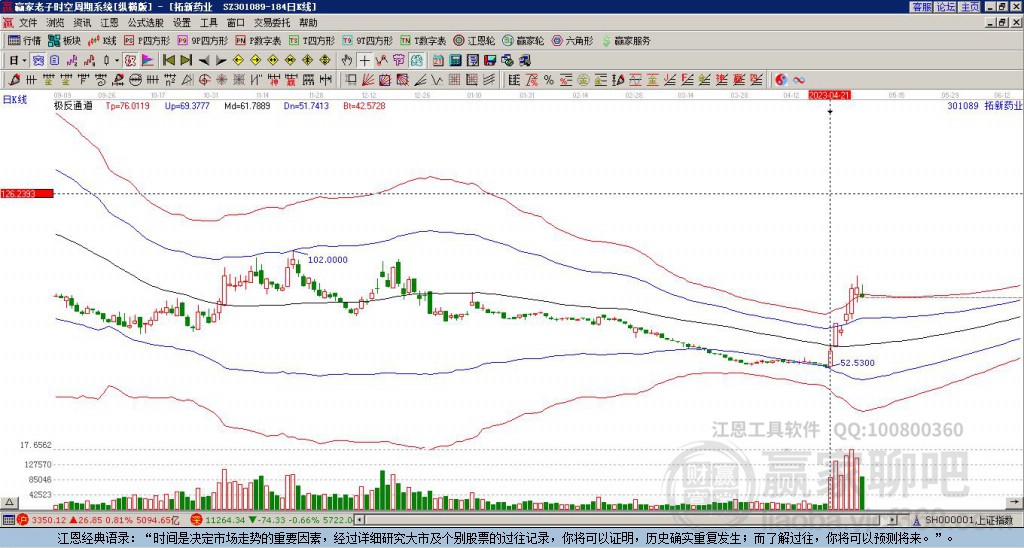Click the 极反通道 indicator name
Viewport: 1024px width, 548px height.
click(73, 105)
